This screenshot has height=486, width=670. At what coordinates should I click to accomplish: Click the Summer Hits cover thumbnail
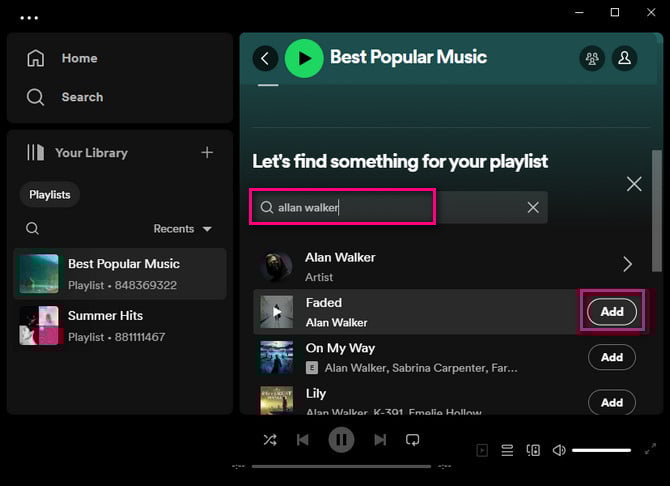pos(39,325)
